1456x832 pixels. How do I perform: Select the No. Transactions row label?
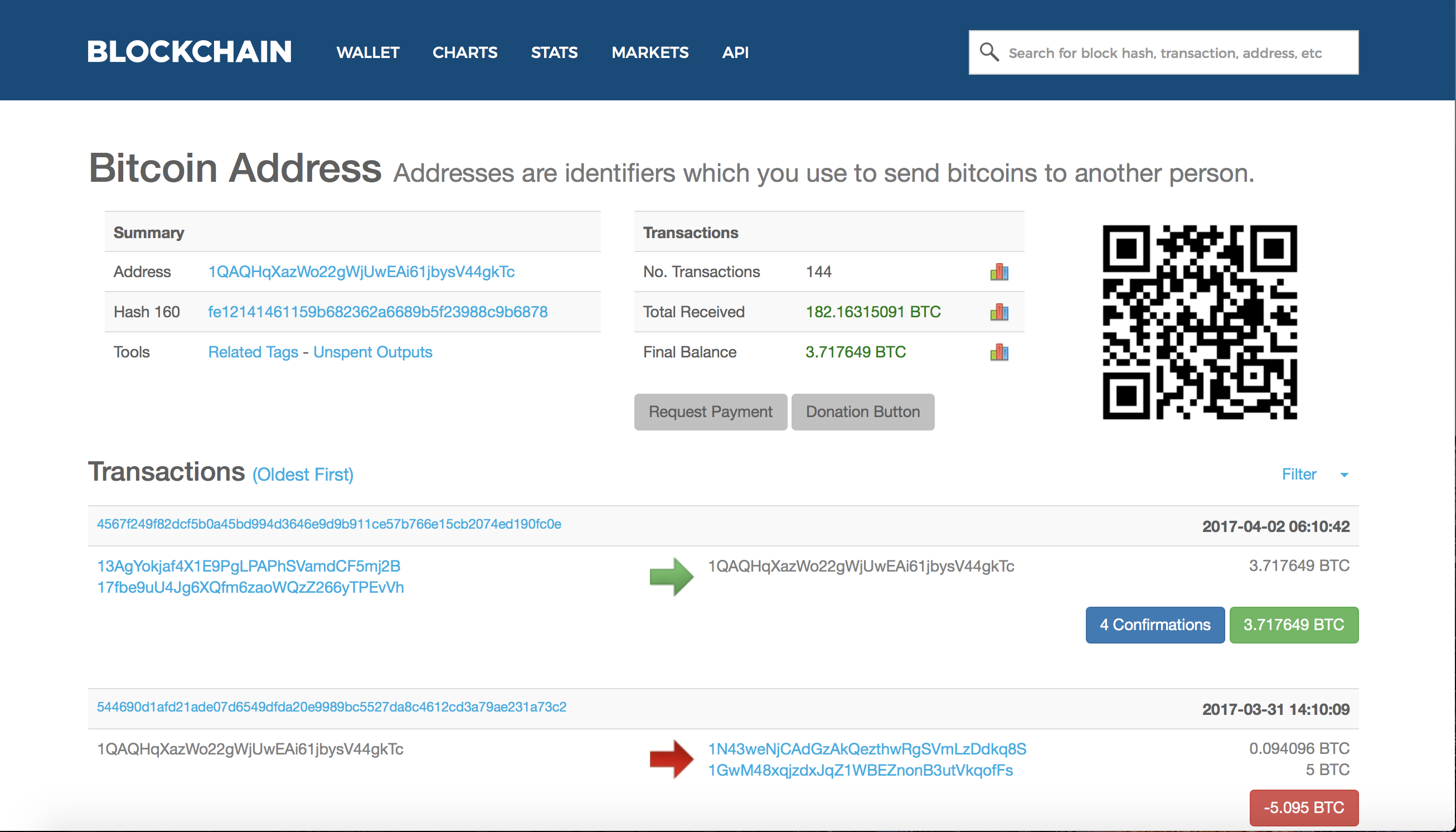tap(701, 272)
